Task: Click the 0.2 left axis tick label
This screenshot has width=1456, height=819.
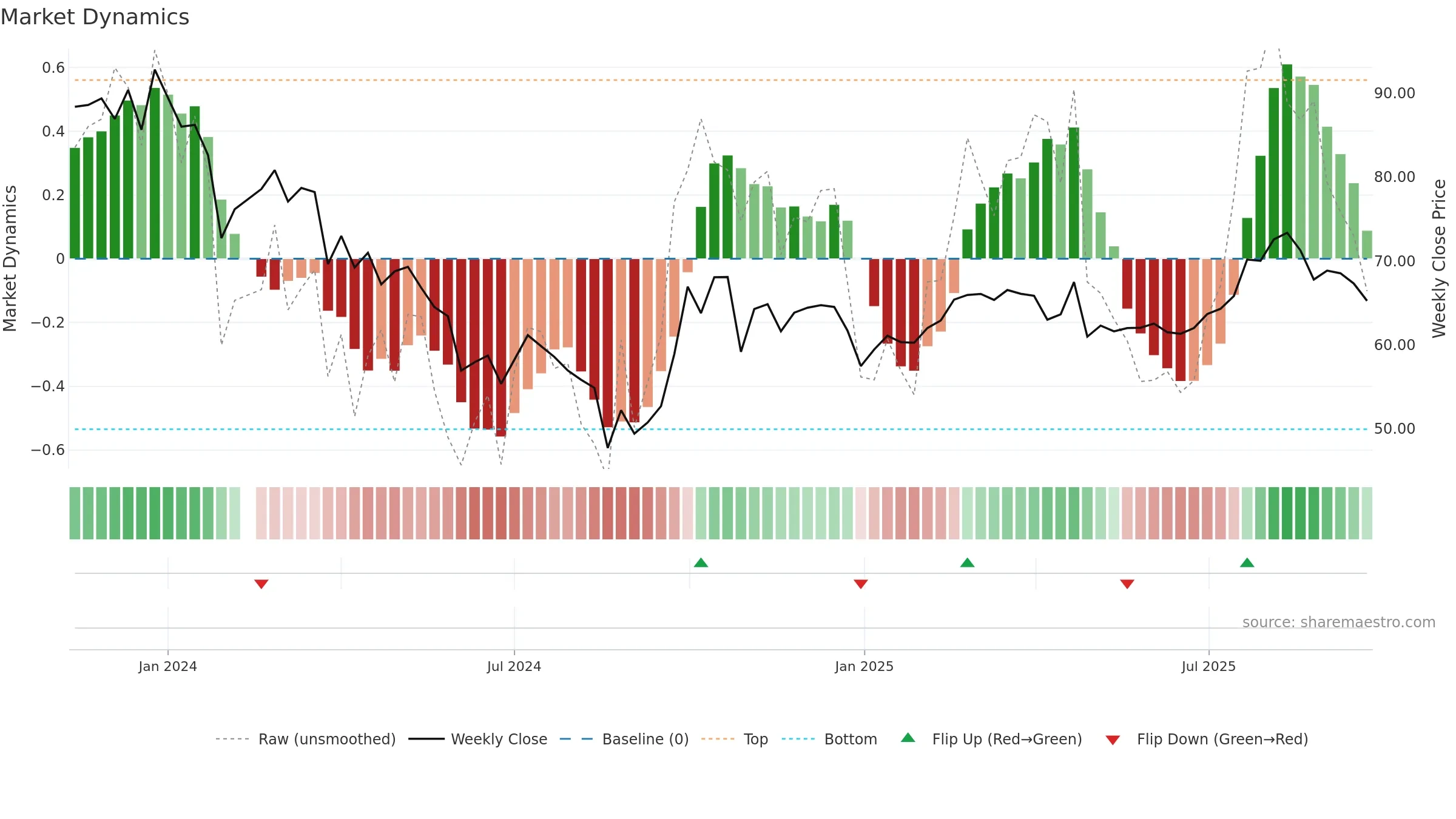Action: (x=53, y=195)
